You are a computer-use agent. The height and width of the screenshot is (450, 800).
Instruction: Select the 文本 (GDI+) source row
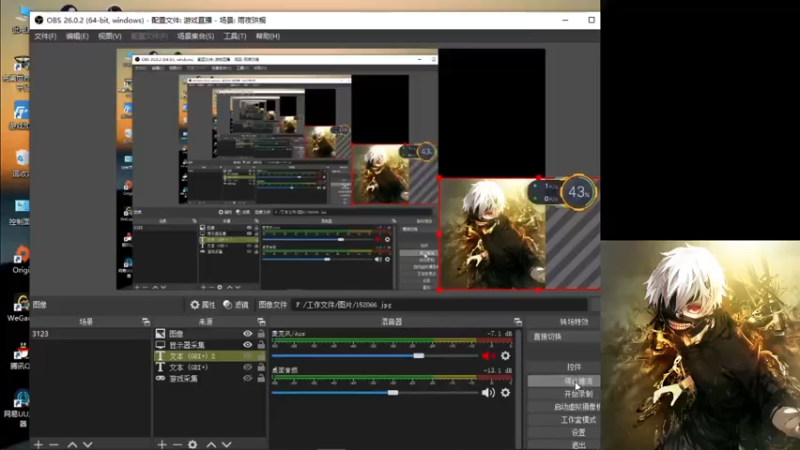point(210,367)
